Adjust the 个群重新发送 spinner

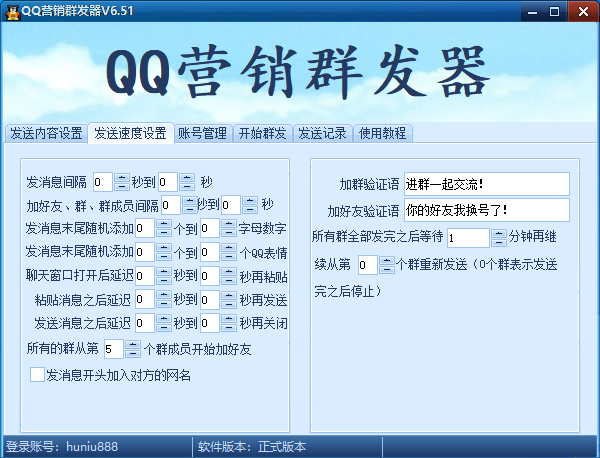(x=386, y=265)
